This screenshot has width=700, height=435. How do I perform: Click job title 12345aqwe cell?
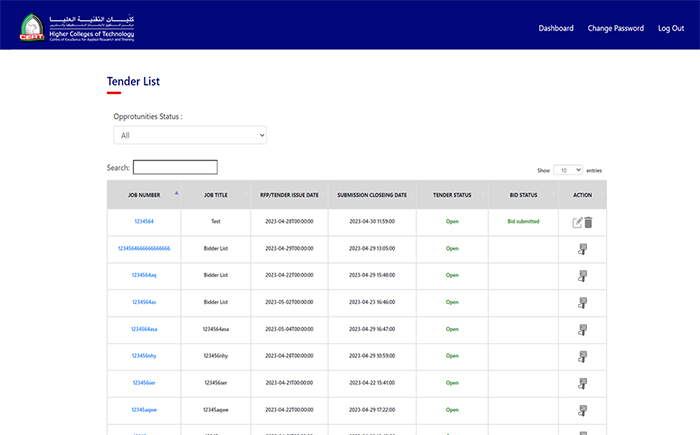(216, 410)
